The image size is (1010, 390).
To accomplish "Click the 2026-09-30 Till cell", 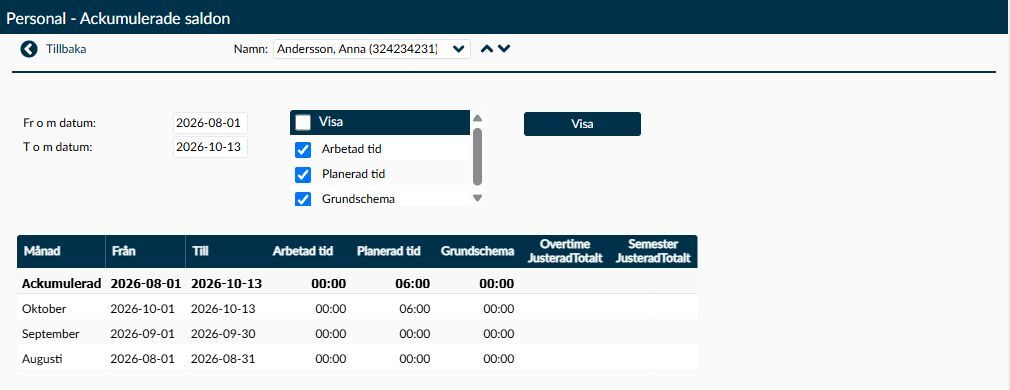I will pyautogui.click(x=223, y=334).
